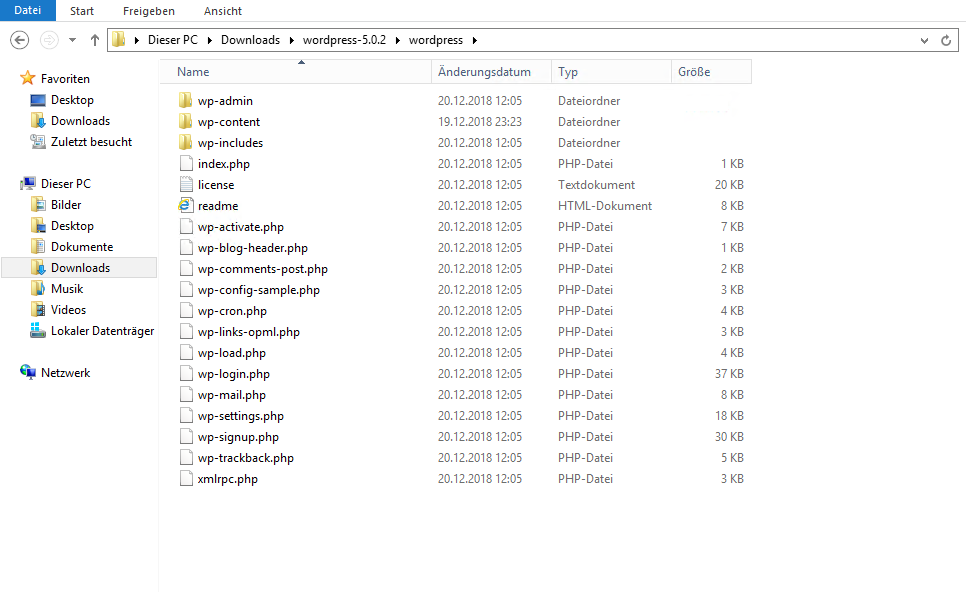Click the Forward navigation arrow

point(49,40)
